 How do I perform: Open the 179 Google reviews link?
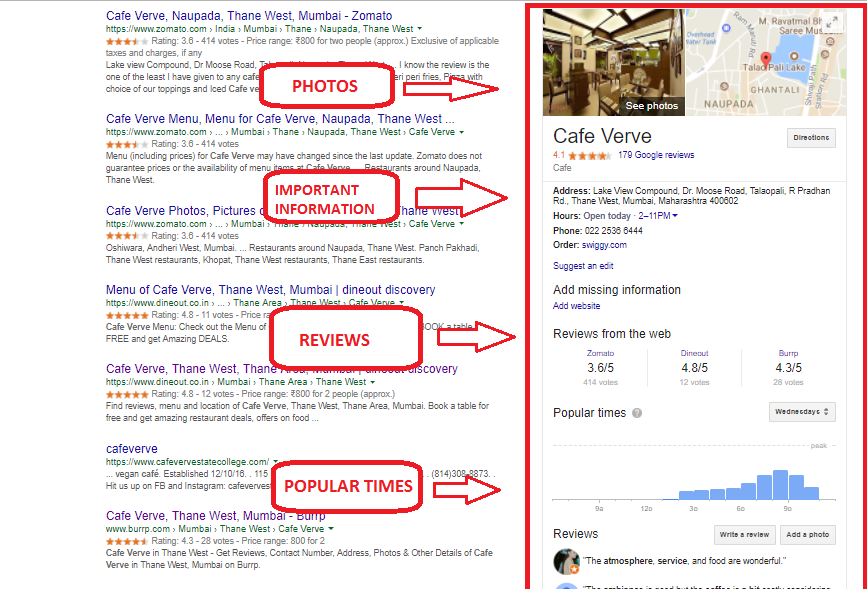[x=655, y=155]
